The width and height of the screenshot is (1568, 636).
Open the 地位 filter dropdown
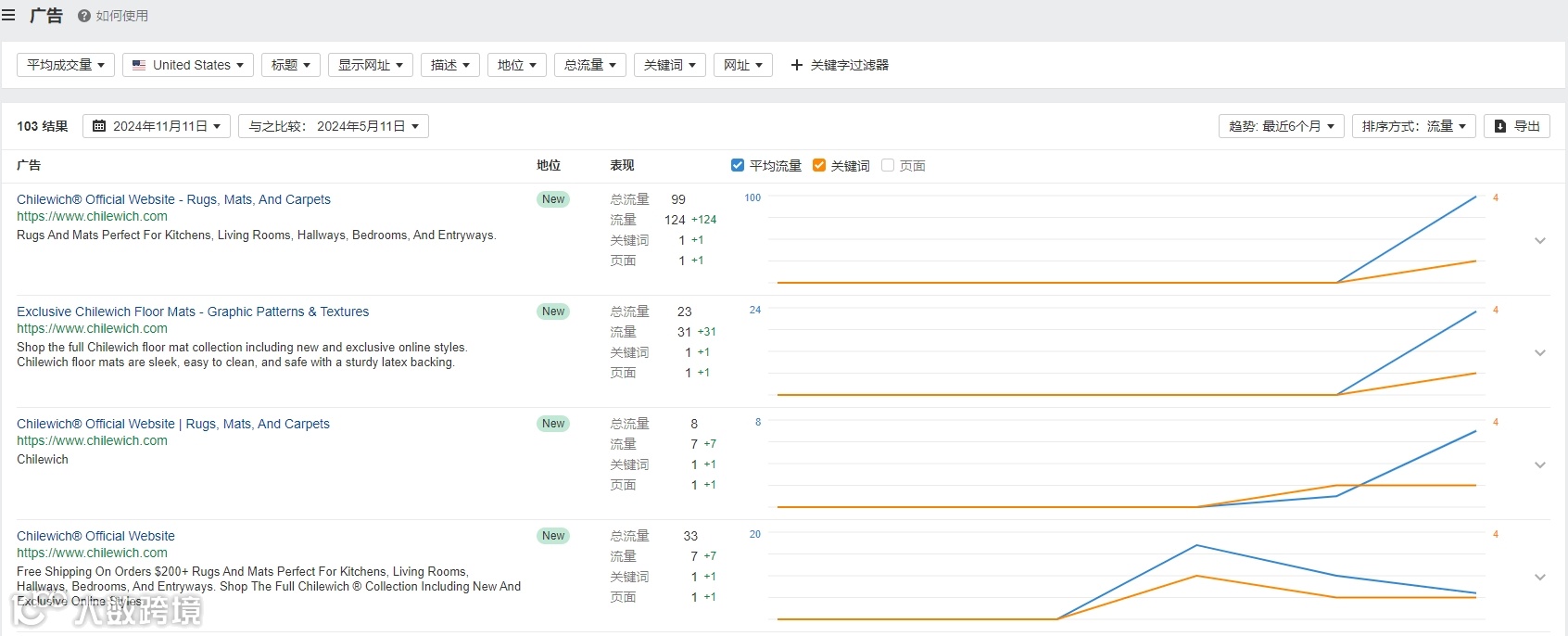tap(517, 65)
